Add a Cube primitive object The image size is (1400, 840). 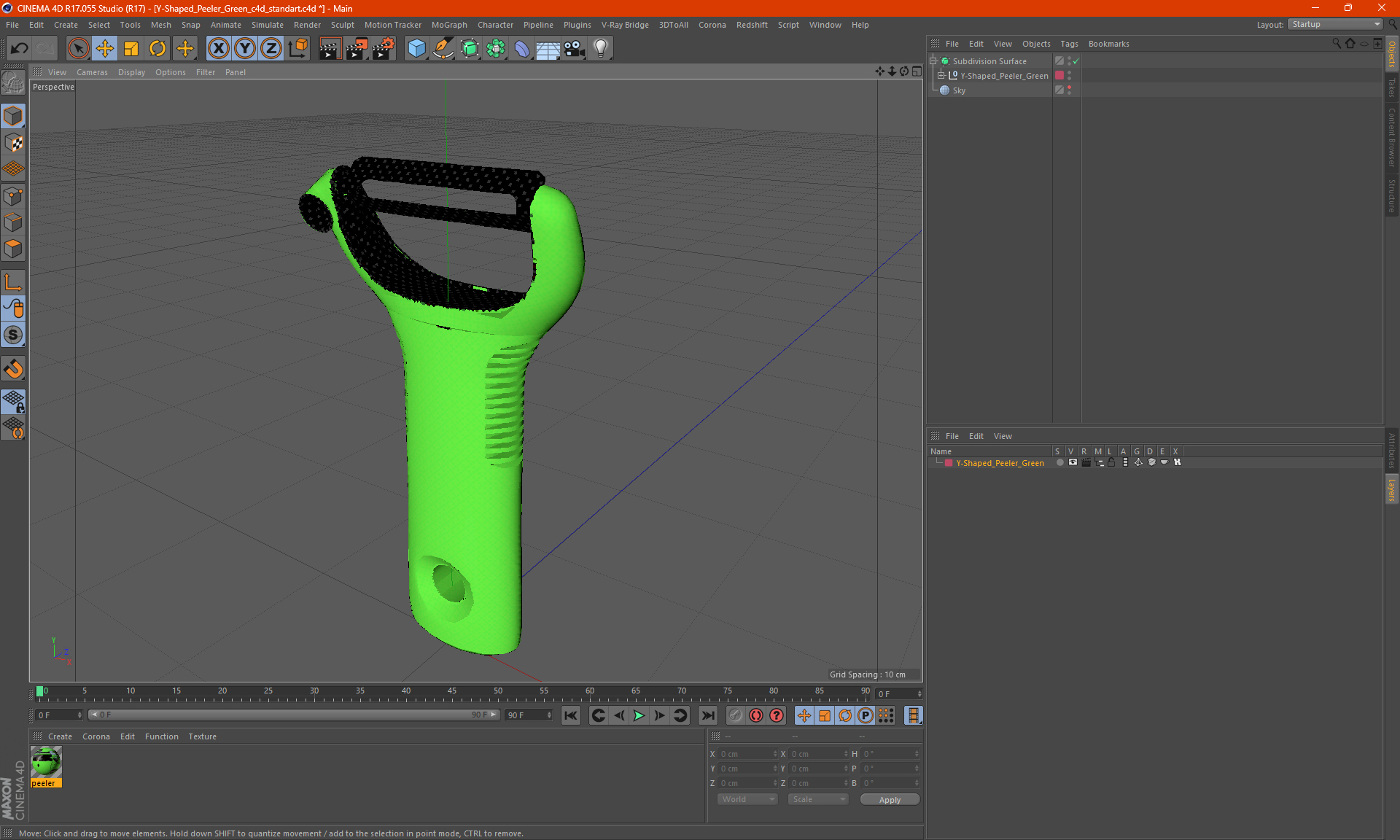click(x=416, y=49)
